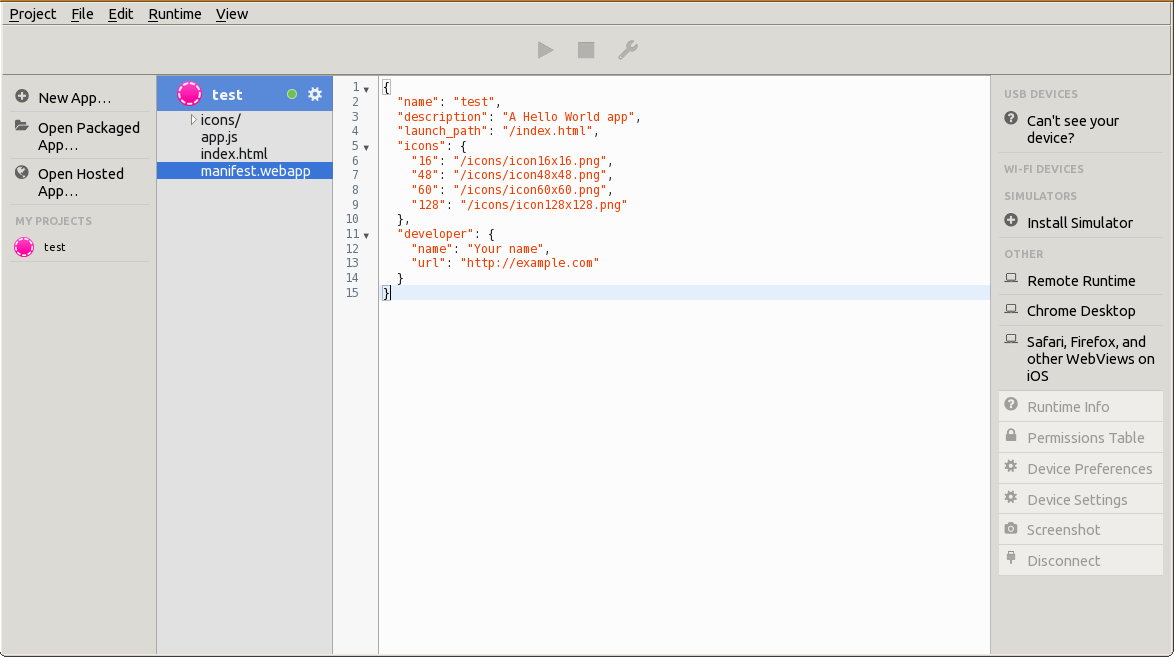Fold the developer block at line 11
Screen dimensions: 1174x657
[366, 235]
